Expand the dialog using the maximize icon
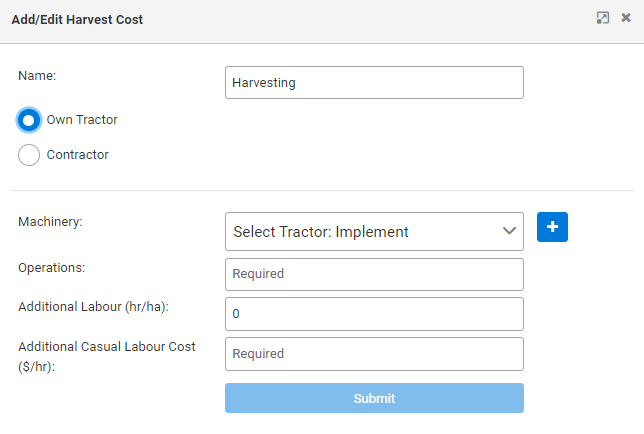The width and height of the screenshot is (644, 434). point(603,18)
